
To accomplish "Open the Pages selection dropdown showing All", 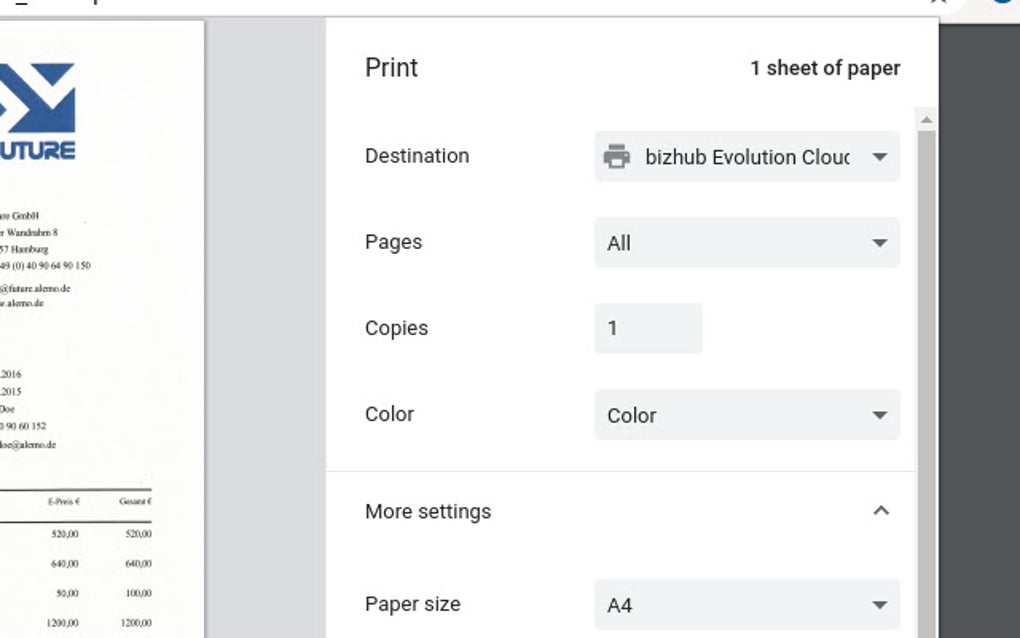I will pos(747,243).
